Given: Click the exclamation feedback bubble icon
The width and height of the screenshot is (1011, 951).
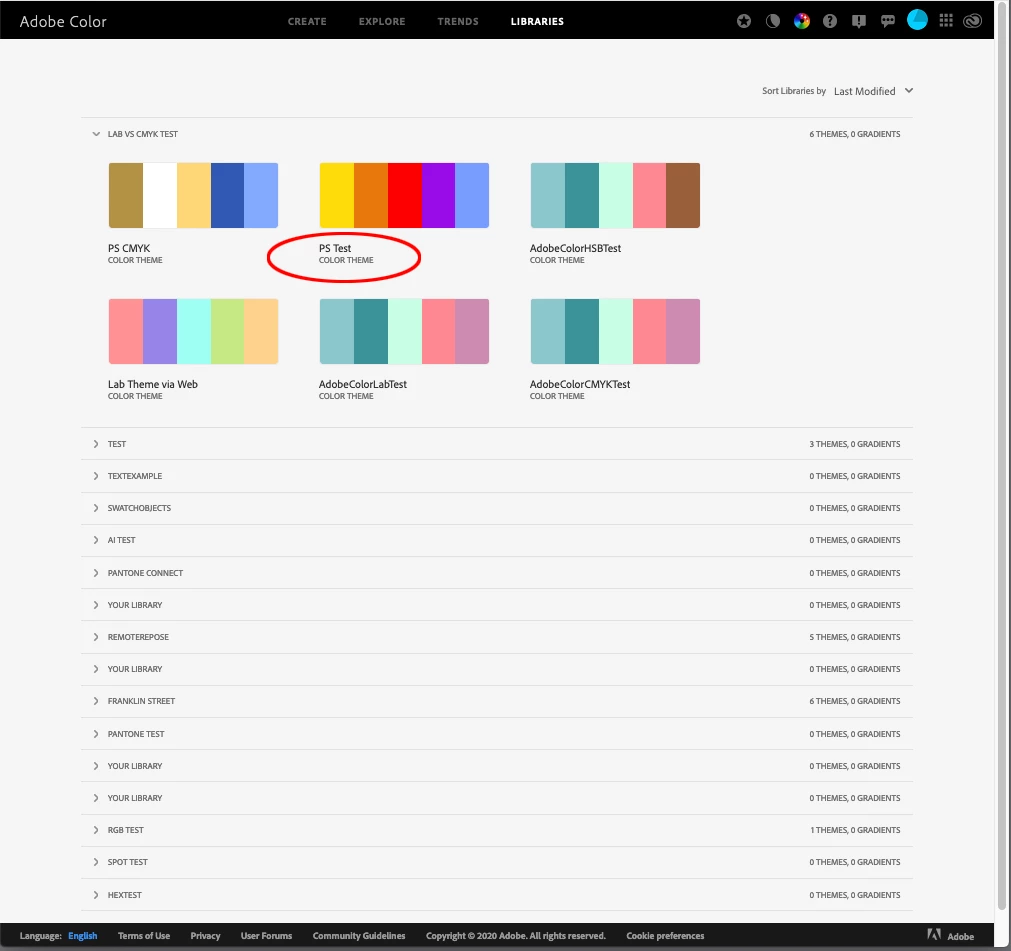Looking at the screenshot, I should [x=859, y=21].
